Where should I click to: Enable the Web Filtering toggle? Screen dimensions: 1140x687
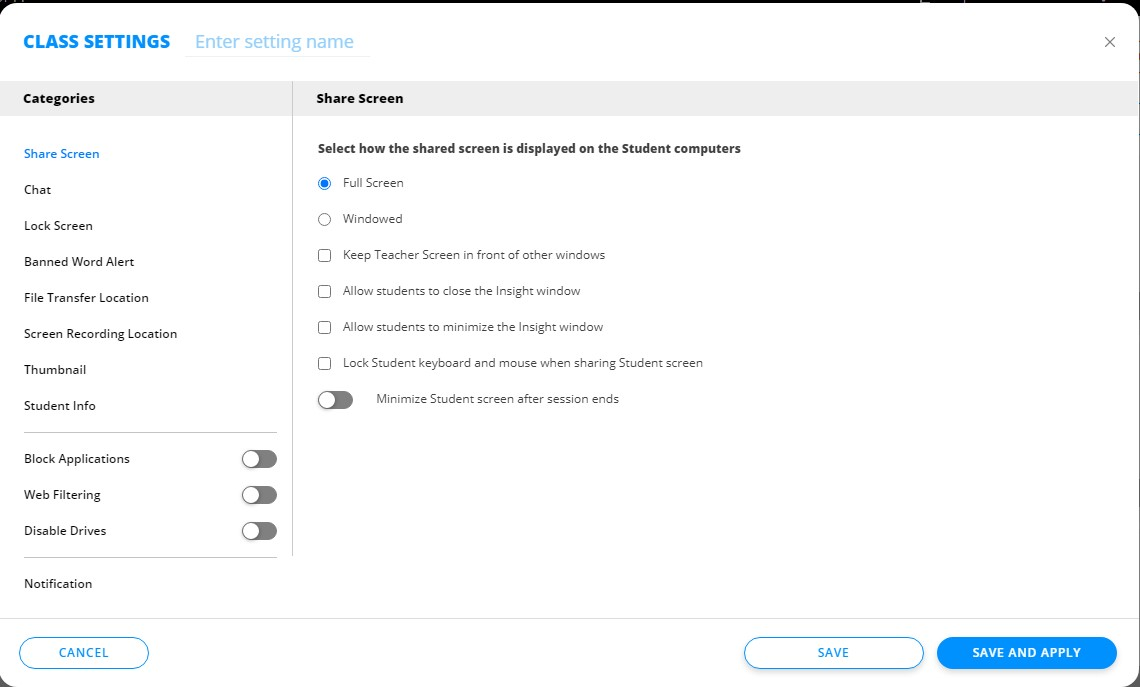pyautogui.click(x=259, y=495)
